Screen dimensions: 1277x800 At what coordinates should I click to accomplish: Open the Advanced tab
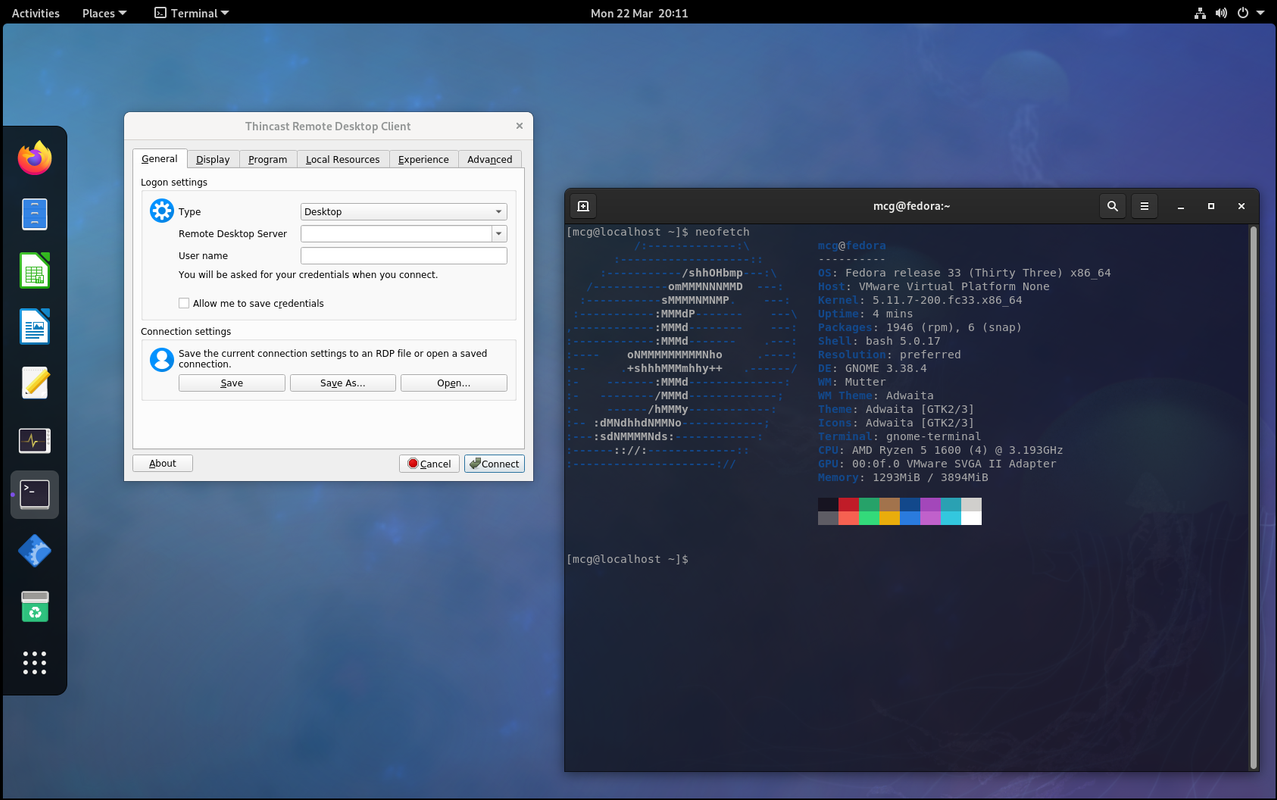[x=490, y=159]
